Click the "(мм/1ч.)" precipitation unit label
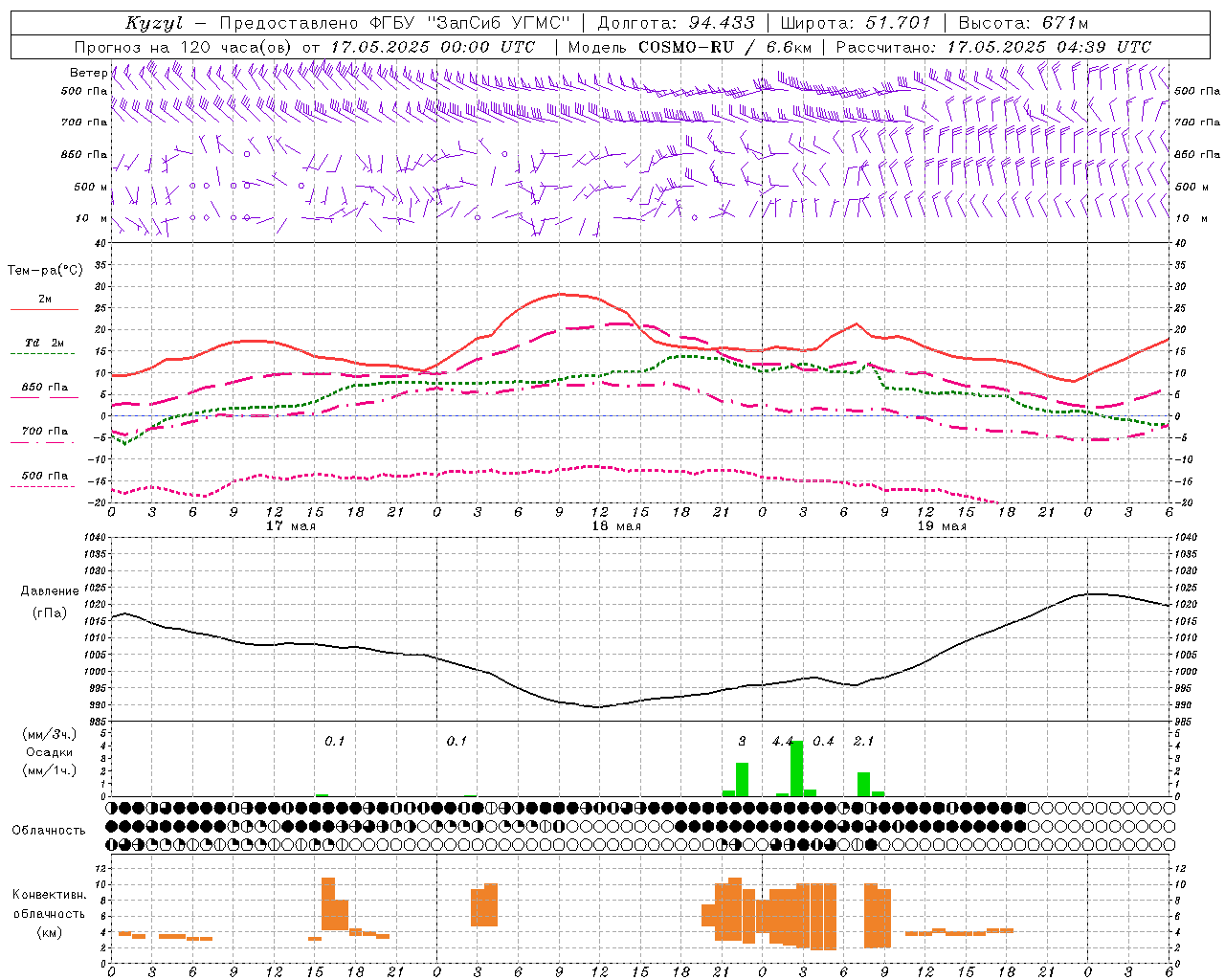 50,769
